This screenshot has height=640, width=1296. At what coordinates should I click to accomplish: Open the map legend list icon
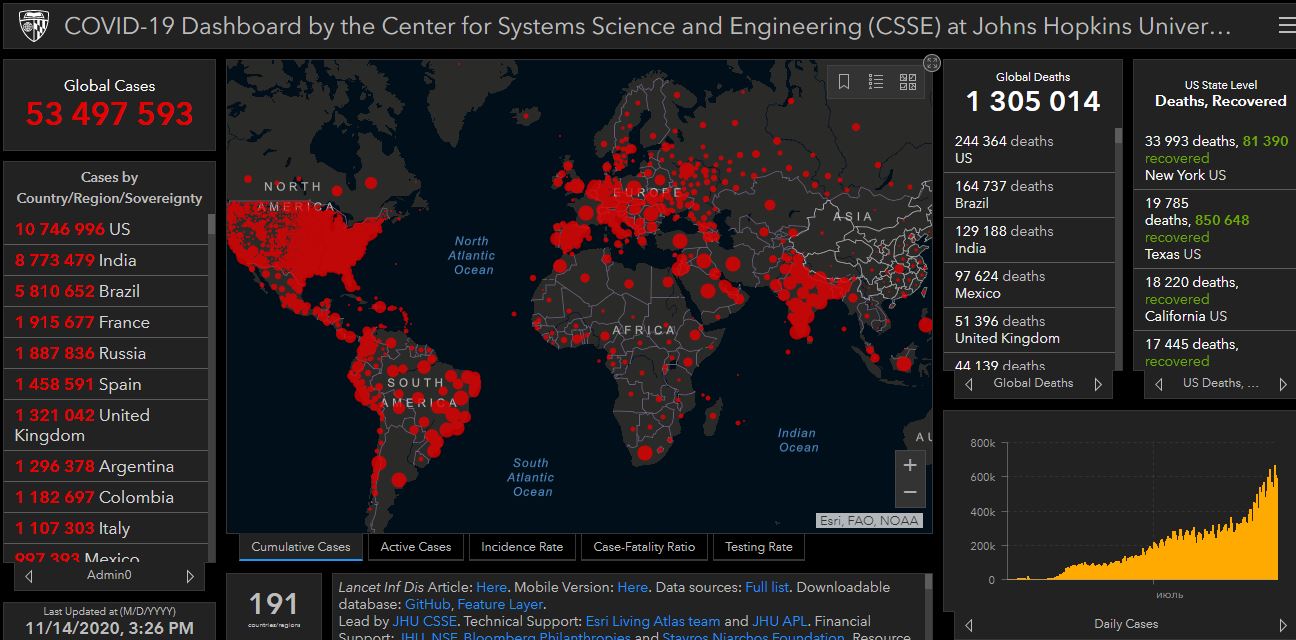tap(876, 82)
